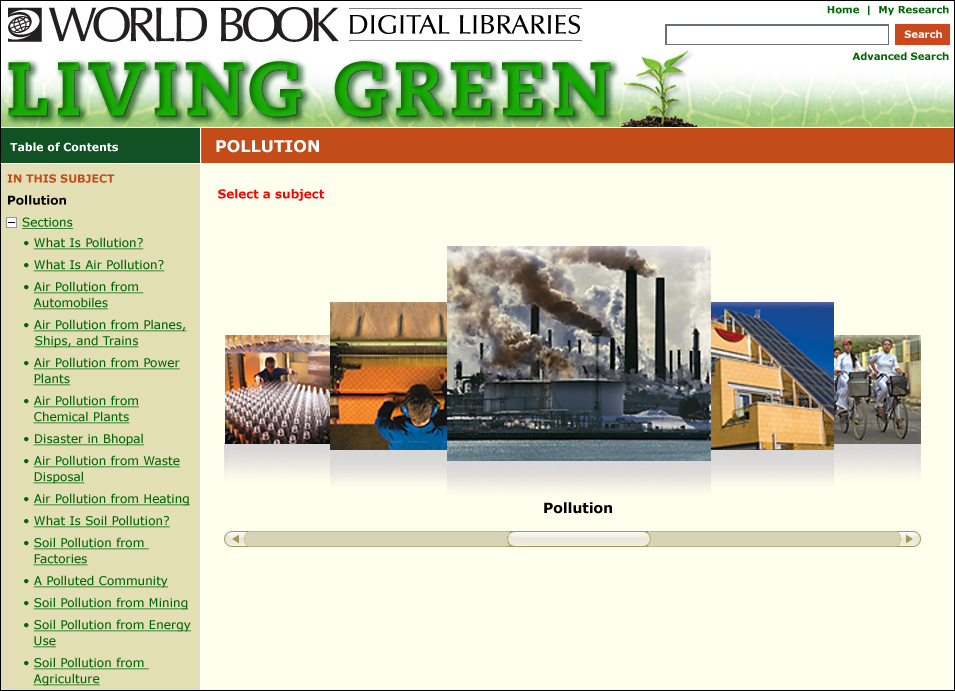This screenshot has height=691, width=955.
Task: Click the Living Green banner title
Action: pyautogui.click(x=309, y=89)
